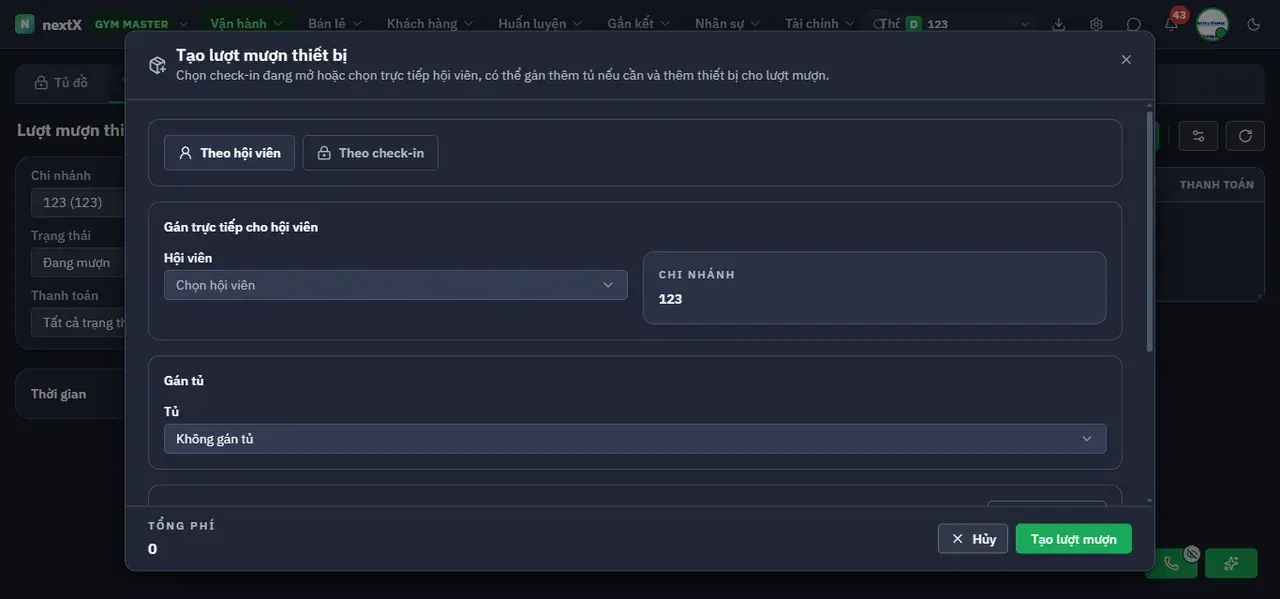Click the filter sliders icon button
The height and width of the screenshot is (599, 1280).
point(1198,136)
